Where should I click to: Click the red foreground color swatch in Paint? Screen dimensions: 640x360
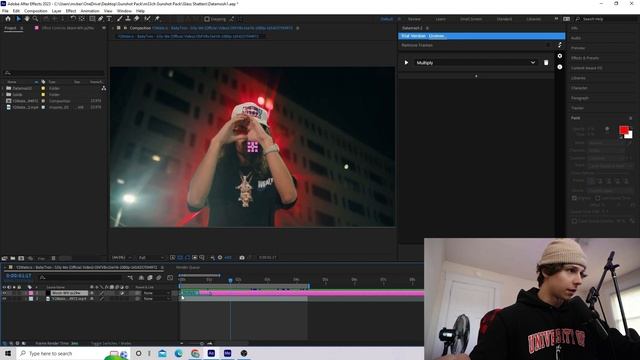click(x=624, y=130)
